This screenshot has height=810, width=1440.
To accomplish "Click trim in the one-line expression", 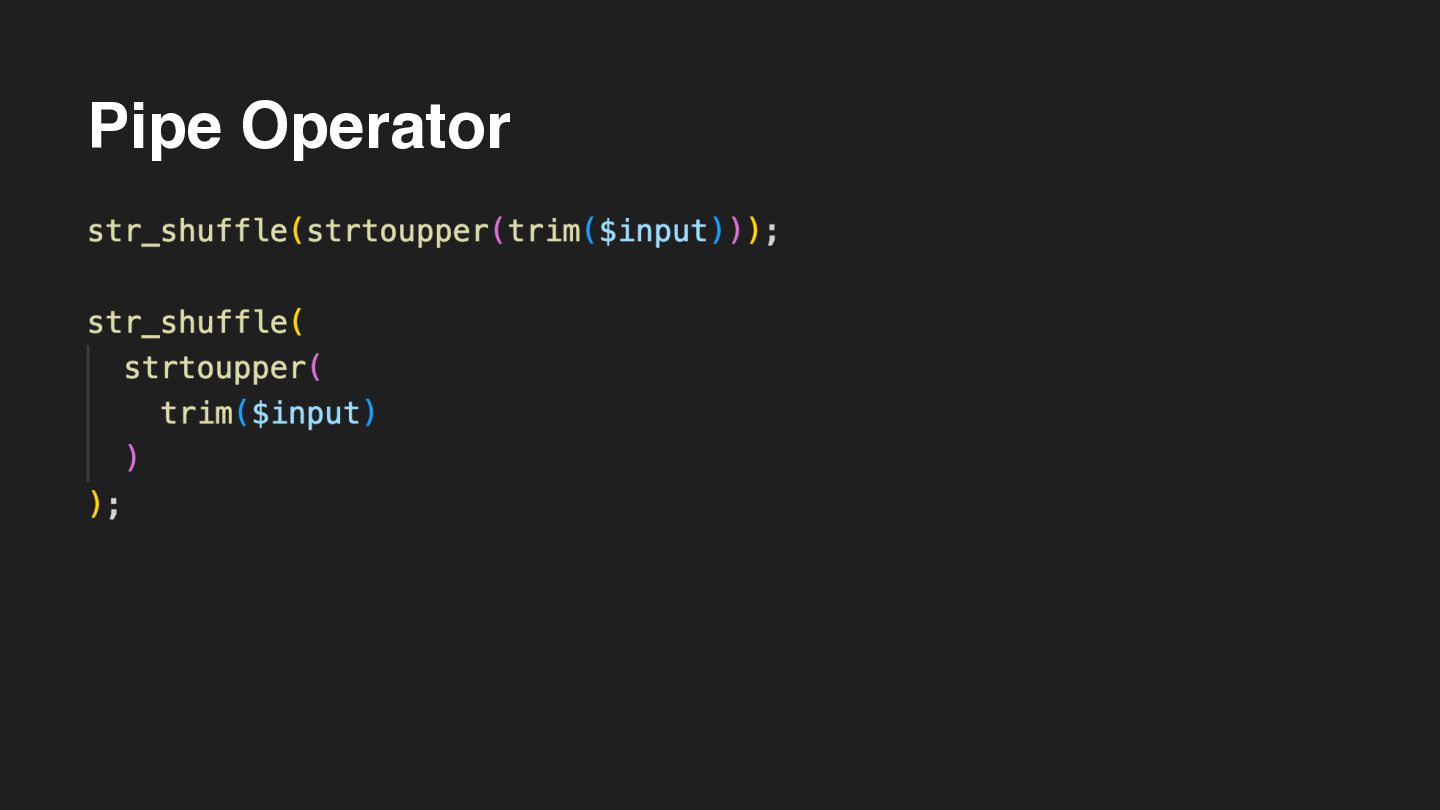I will [x=543, y=231].
